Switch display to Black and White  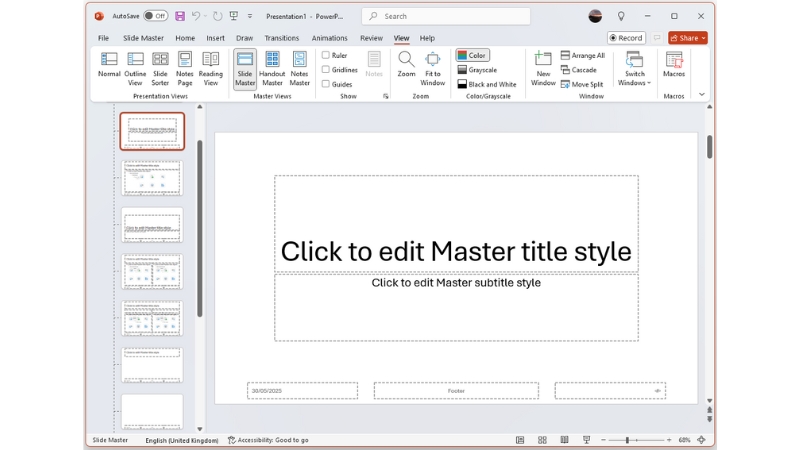[487, 84]
